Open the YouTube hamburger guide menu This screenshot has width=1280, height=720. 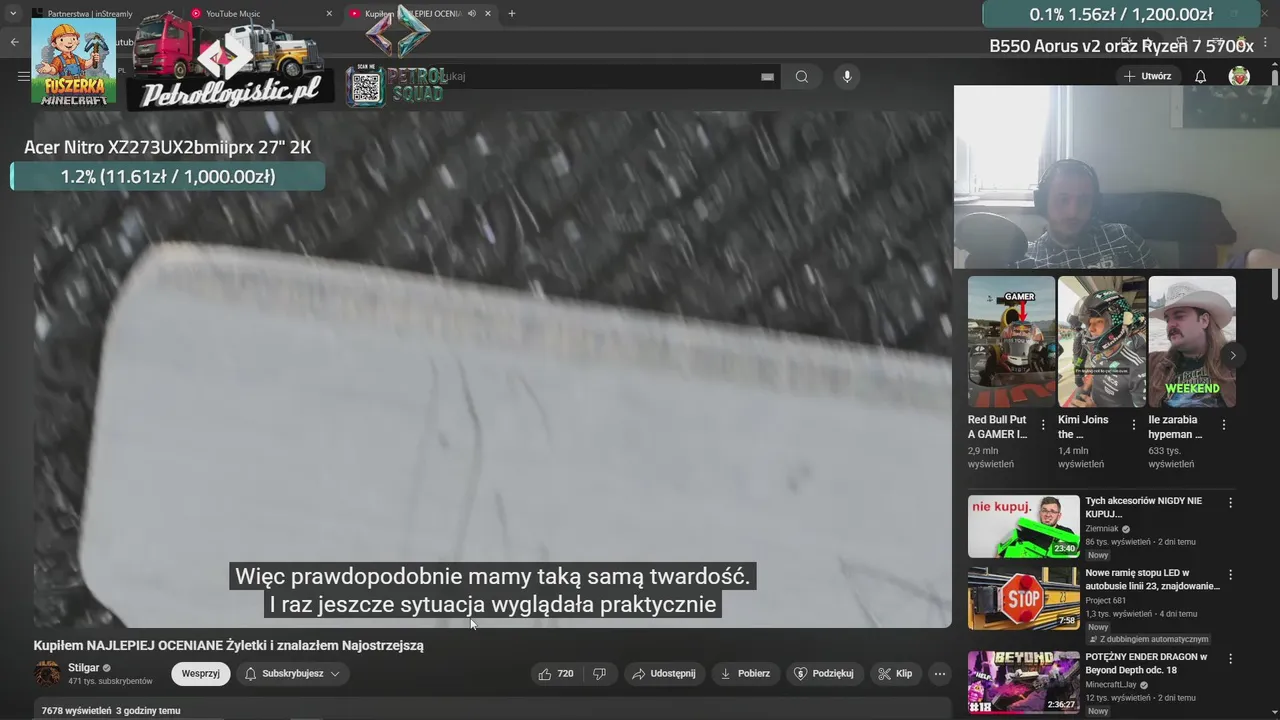(x=23, y=76)
